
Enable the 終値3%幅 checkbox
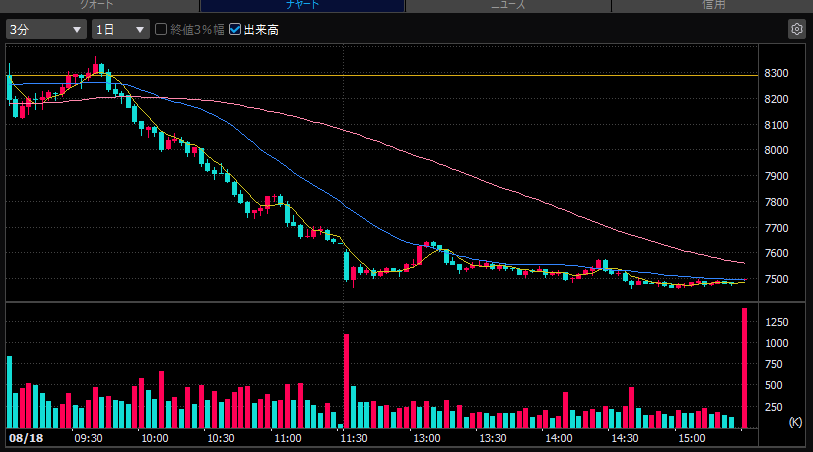[x=161, y=29]
